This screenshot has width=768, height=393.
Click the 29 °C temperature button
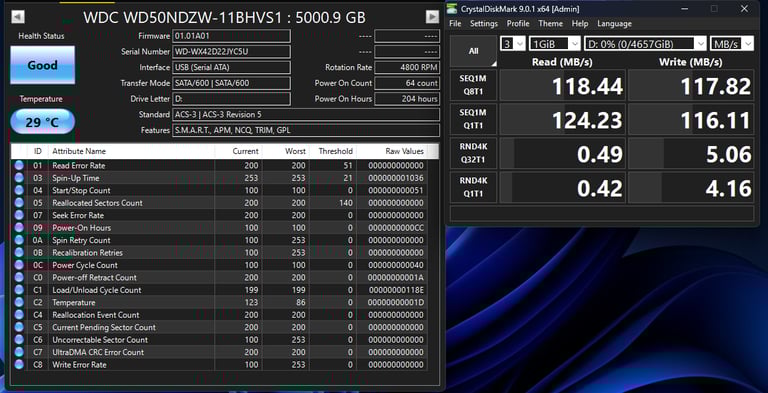tap(43, 122)
